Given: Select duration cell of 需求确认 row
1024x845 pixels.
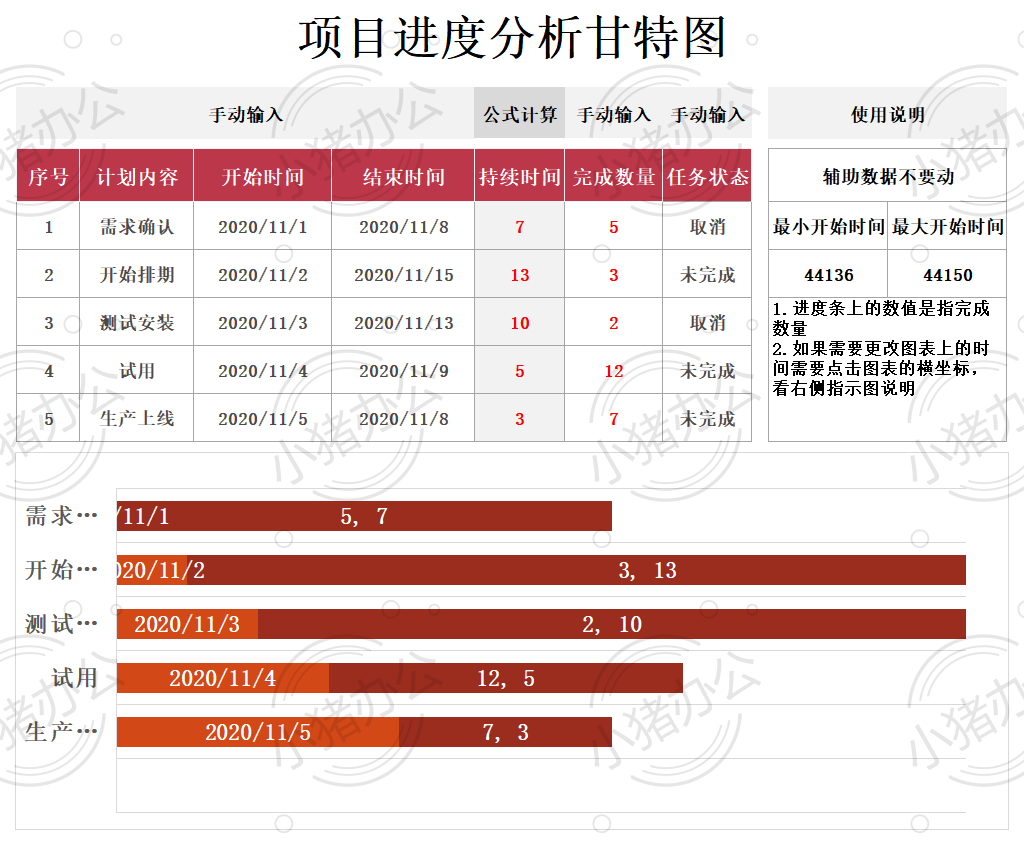Looking at the screenshot, I should tap(519, 226).
